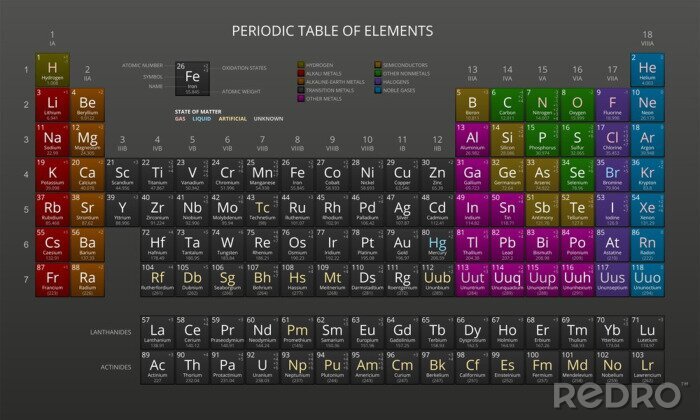700x420 pixels.
Task: Click the LIQUID state of matter label
Action: [x=202, y=119]
